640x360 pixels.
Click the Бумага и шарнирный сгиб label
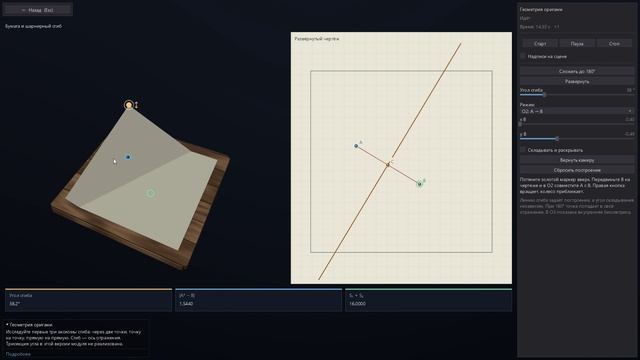click(x=33, y=26)
